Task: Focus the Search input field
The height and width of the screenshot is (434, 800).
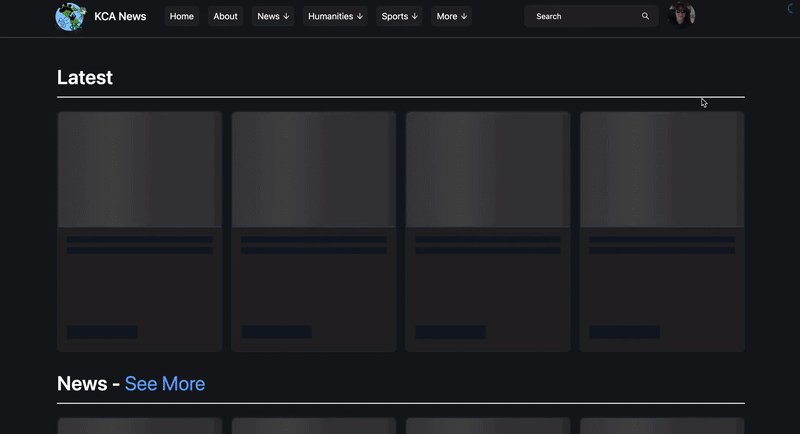Action: tap(585, 16)
